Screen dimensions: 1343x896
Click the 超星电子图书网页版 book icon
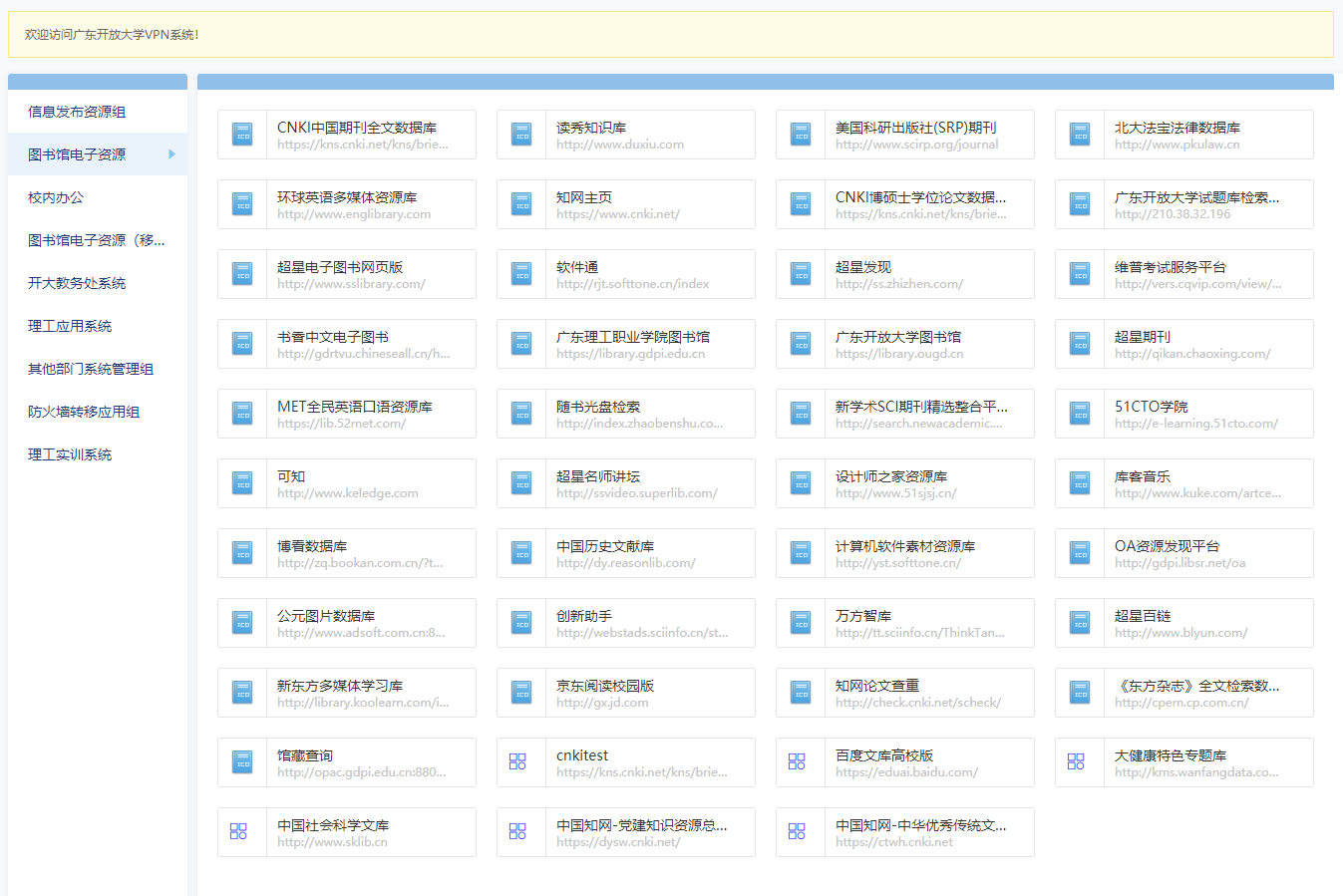pos(242,274)
